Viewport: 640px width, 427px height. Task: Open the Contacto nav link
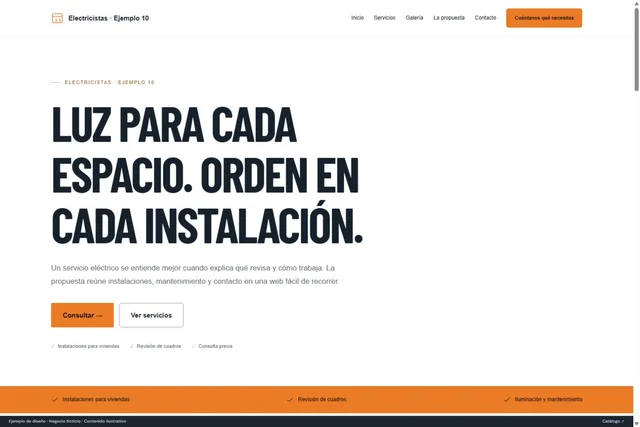click(x=485, y=18)
